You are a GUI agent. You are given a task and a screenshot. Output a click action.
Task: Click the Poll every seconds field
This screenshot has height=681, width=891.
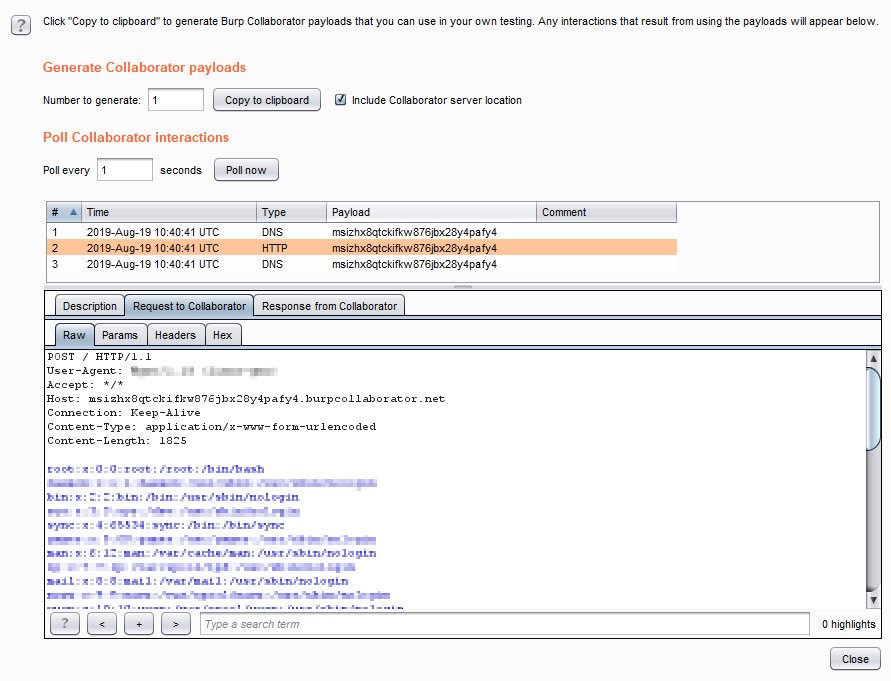(124, 169)
